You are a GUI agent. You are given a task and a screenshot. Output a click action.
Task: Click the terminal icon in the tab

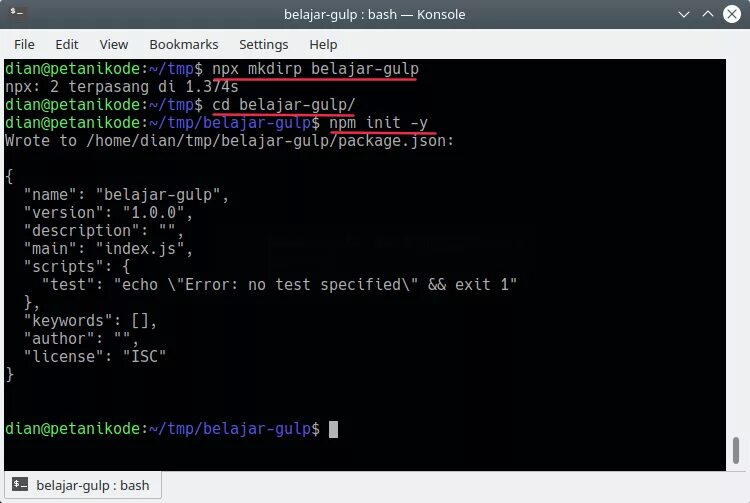tap(20, 484)
